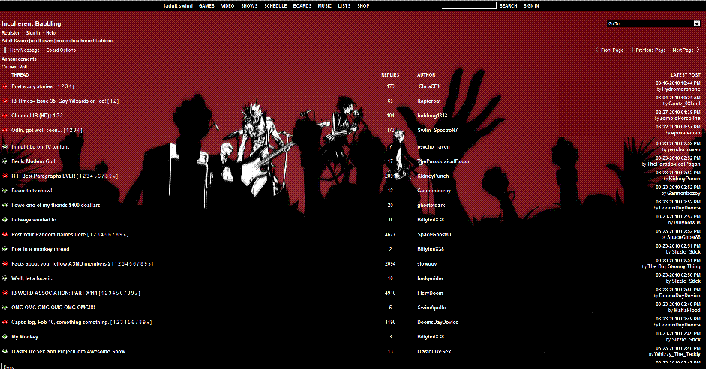Open the SCHEDULE menu in top navigation
The image size is (706, 369).
(276, 6)
